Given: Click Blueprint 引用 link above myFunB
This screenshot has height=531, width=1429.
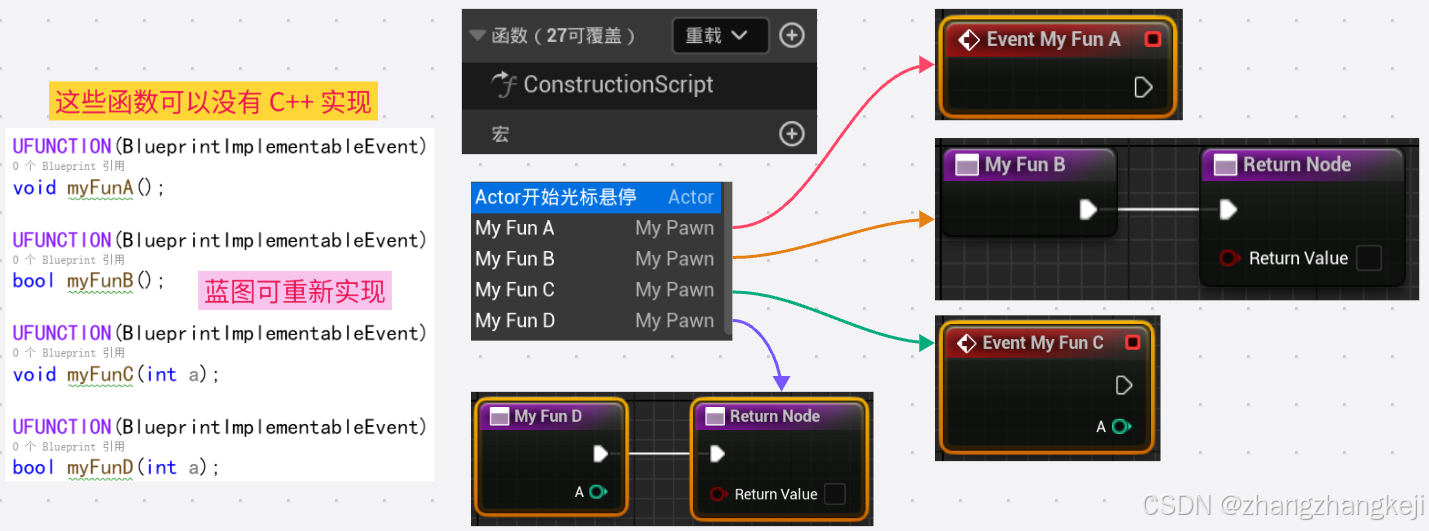Looking at the screenshot, I should click(69, 260).
